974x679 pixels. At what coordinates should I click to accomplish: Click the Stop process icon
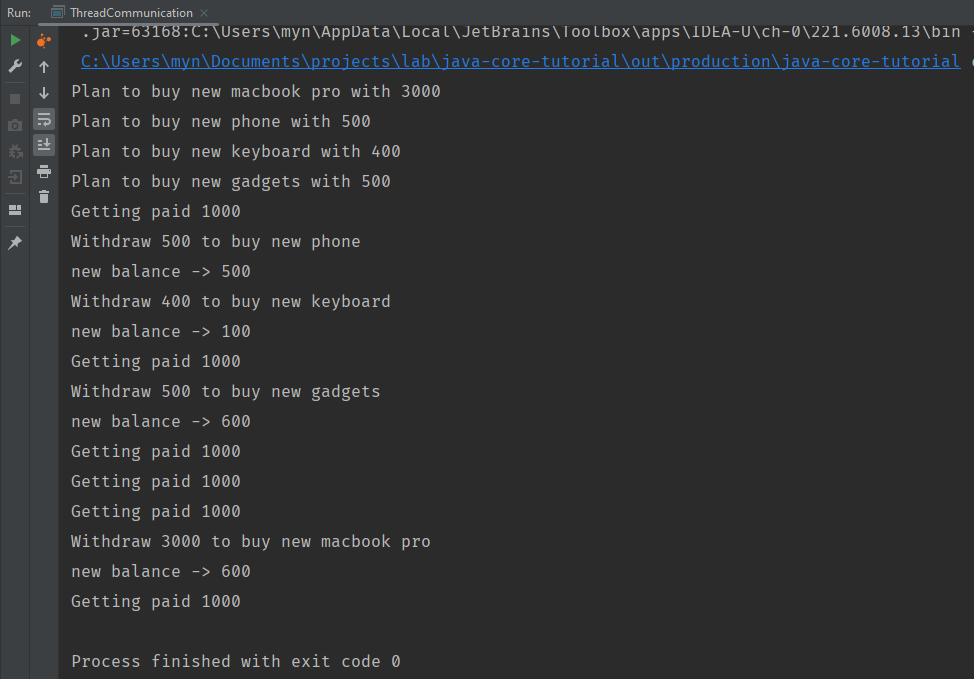pos(15,96)
